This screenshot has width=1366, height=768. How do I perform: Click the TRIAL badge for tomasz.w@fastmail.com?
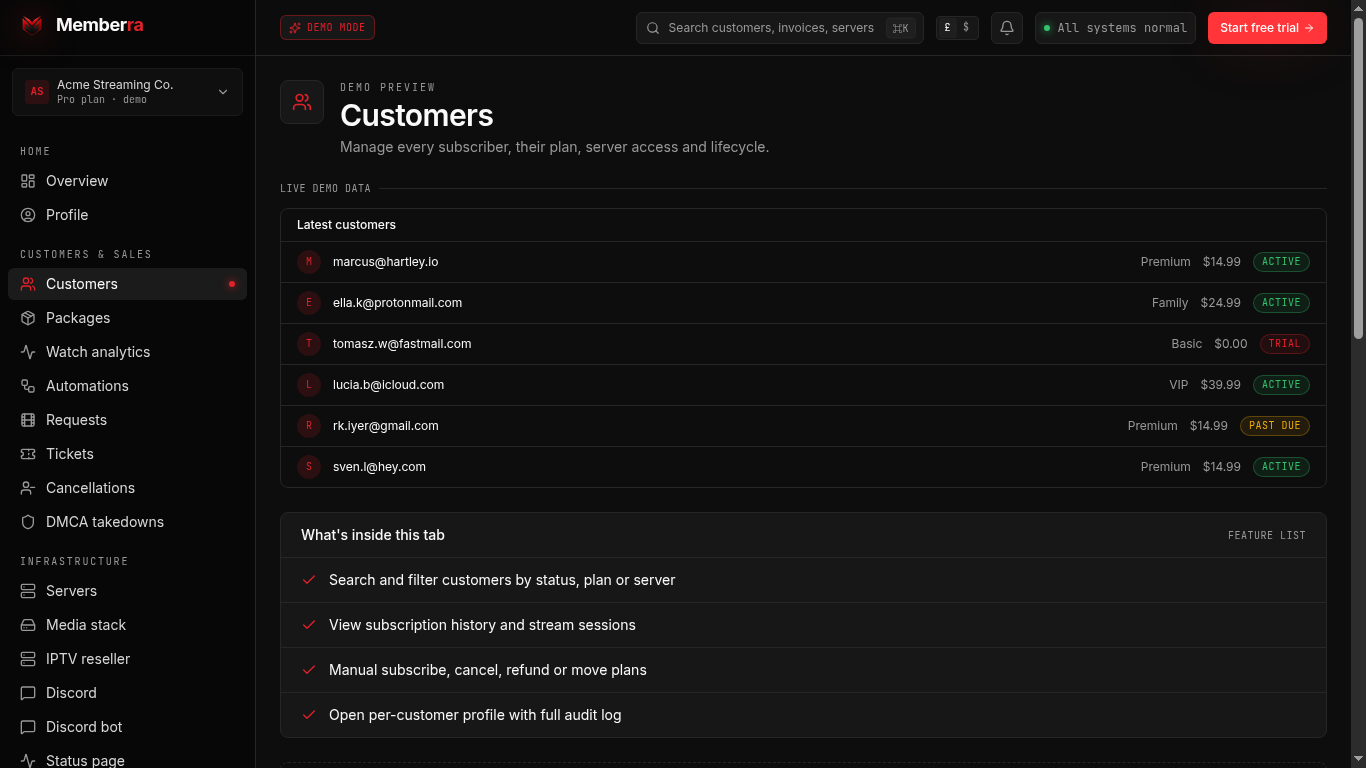pos(1284,344)
